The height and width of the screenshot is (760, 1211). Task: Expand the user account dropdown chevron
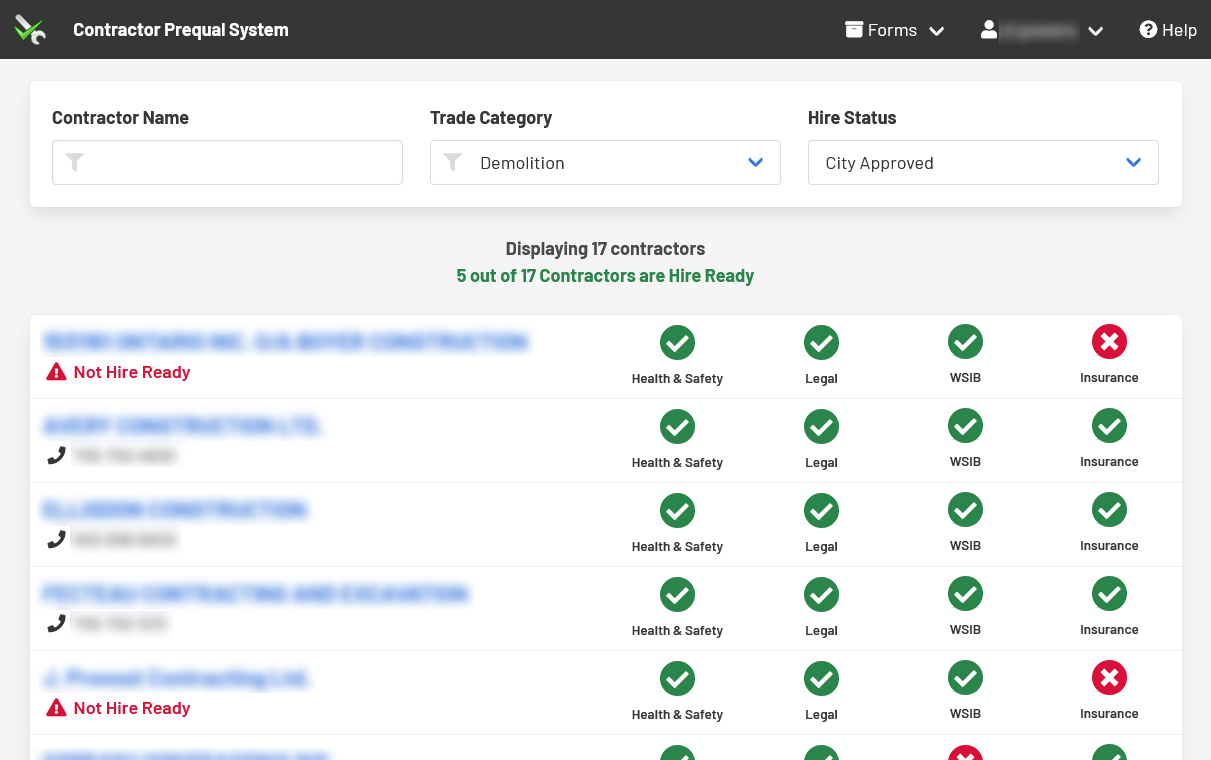(x=1096, y=31)
